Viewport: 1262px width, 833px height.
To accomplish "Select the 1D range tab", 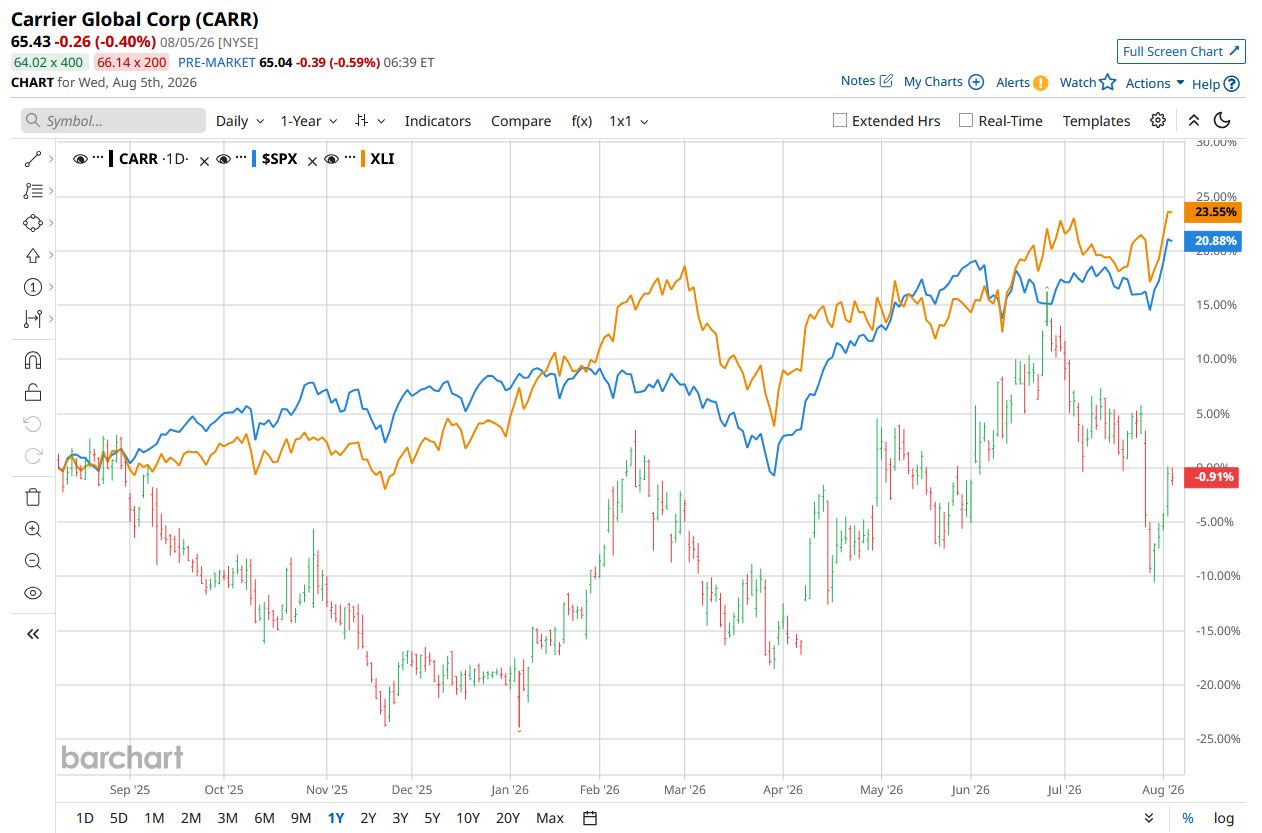I will (x=85, y=818).
